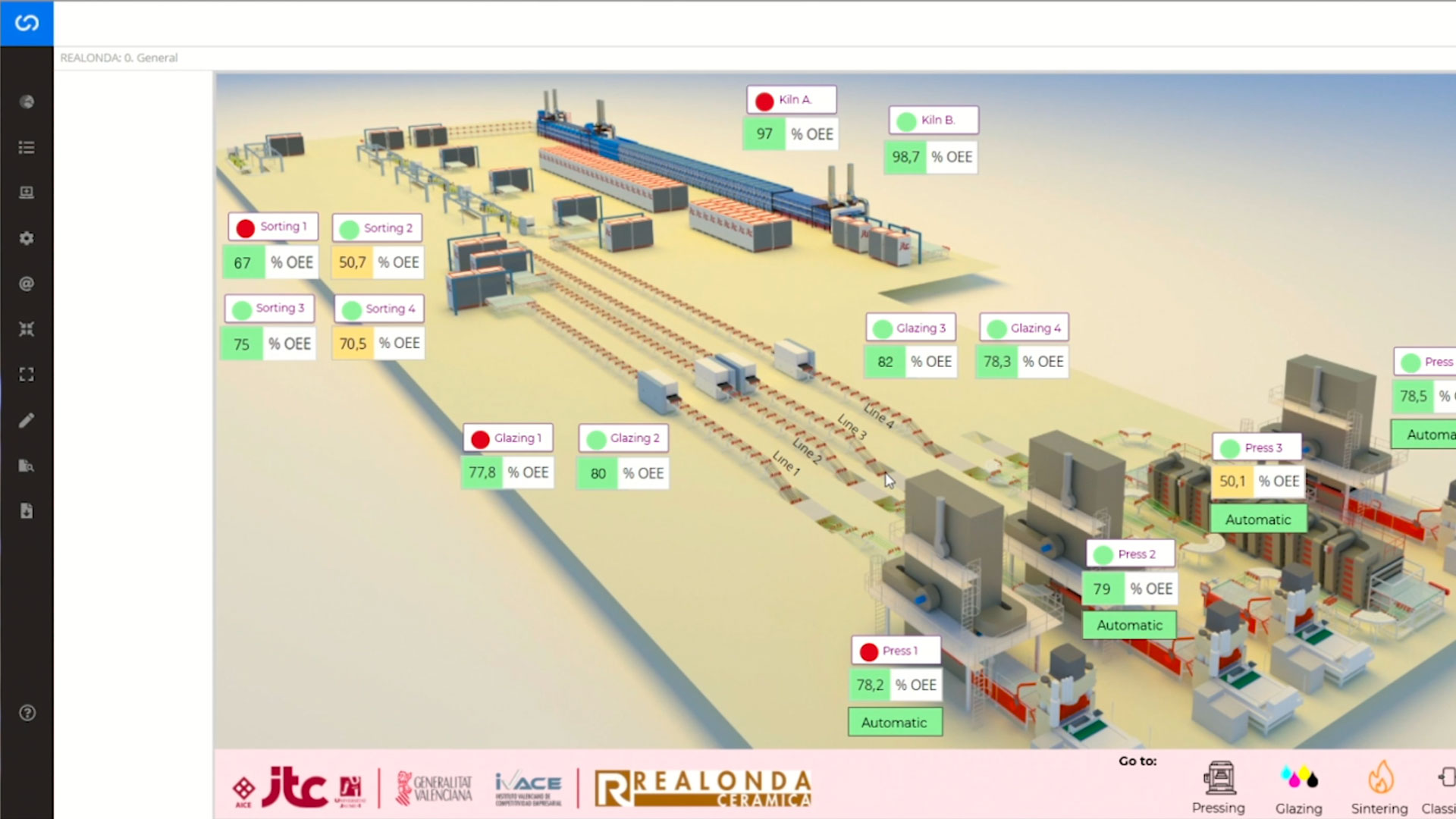Viewport: 1456px width, 819px height.
Task: Click Kiln A red status indicator
Action: pyautogui.click(x=764, y=100)
